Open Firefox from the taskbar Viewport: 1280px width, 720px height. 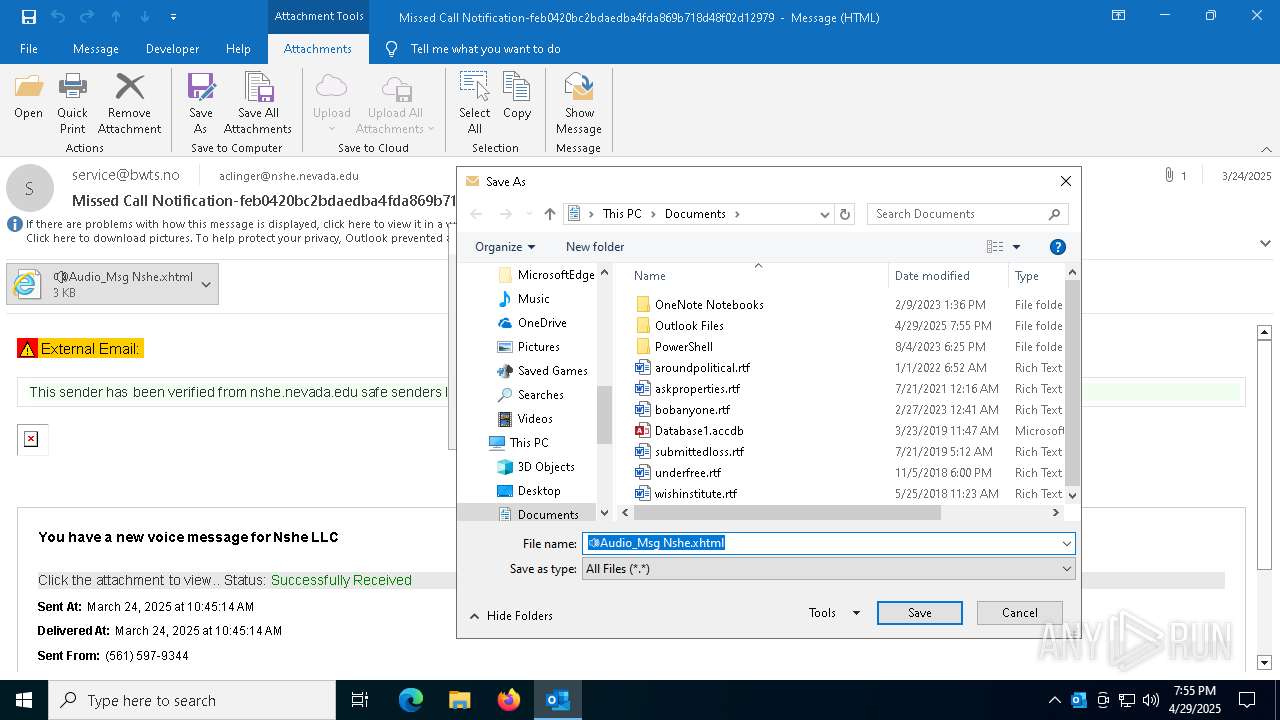pos(509,700)
